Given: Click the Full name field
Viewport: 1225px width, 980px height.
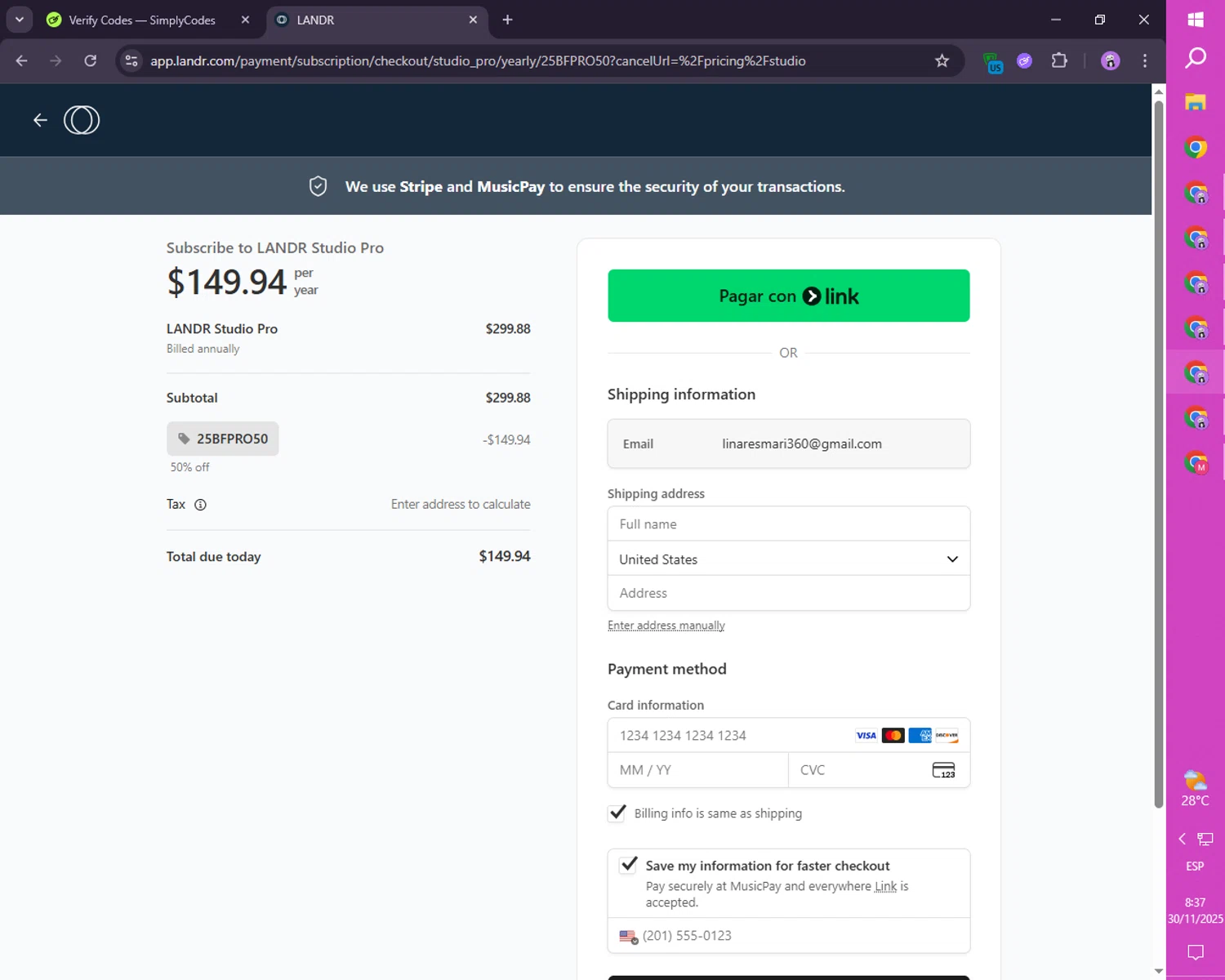Looking at the screenshot, I should pos(788,524).
